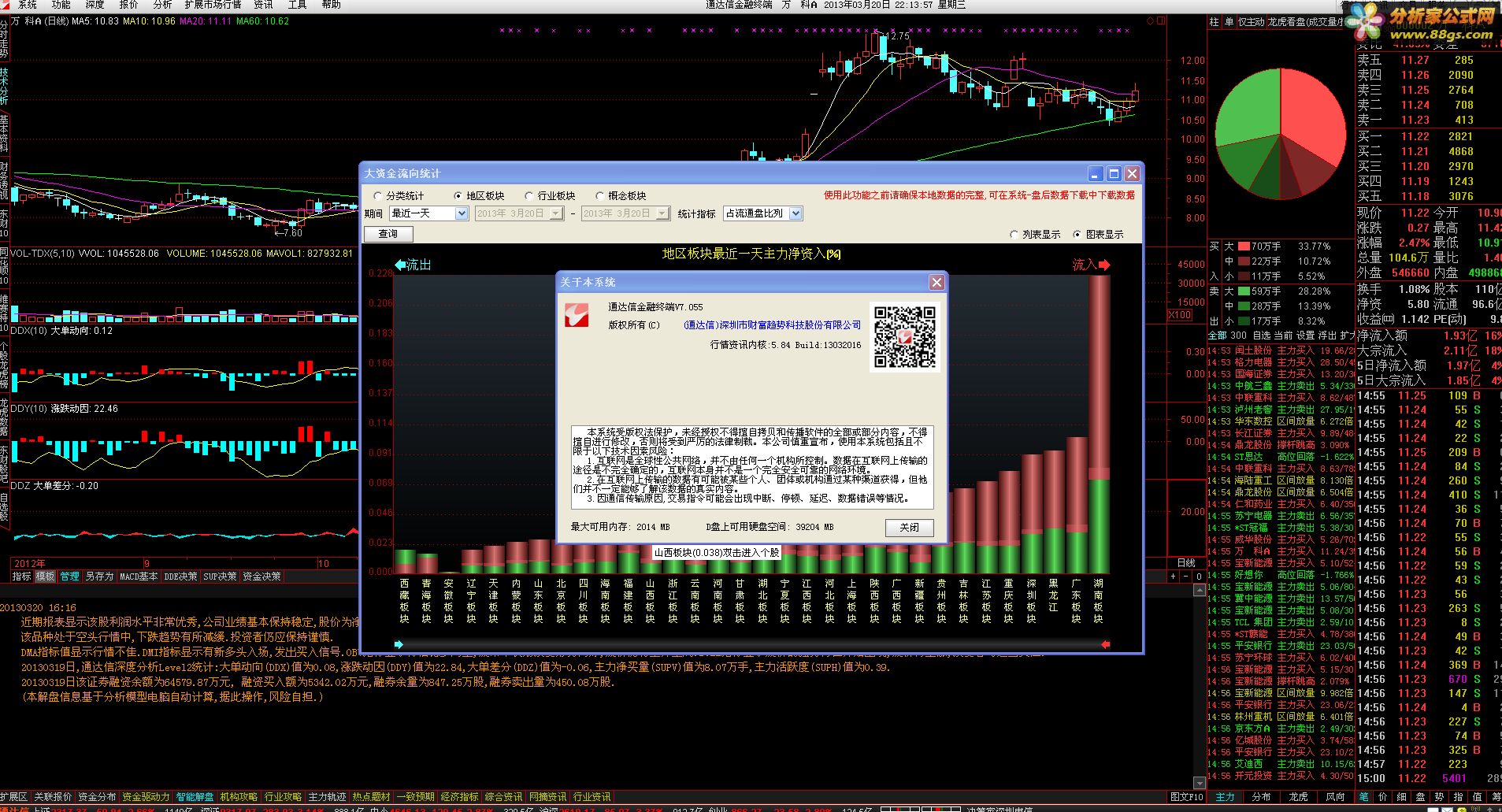
Task: Open the 系统 menu
Action: [28, 5]
